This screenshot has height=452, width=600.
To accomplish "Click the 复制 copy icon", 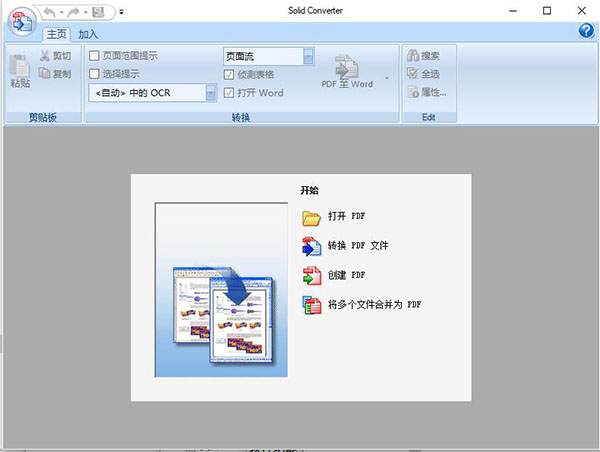I will pyautogui.click(x=44, y=73).
